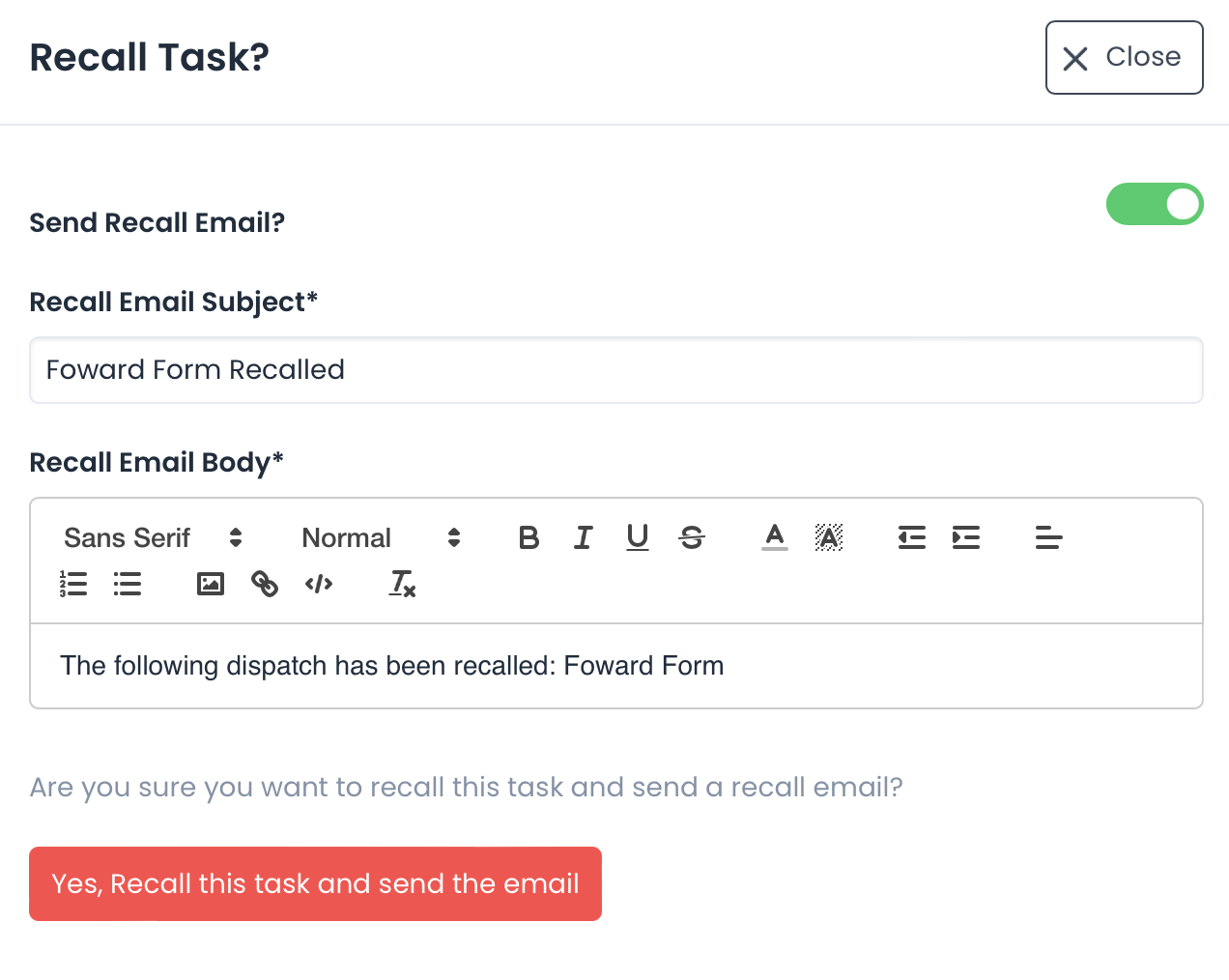Decrease the text indent
The image size is (1229, 980).
coord(911,537)
